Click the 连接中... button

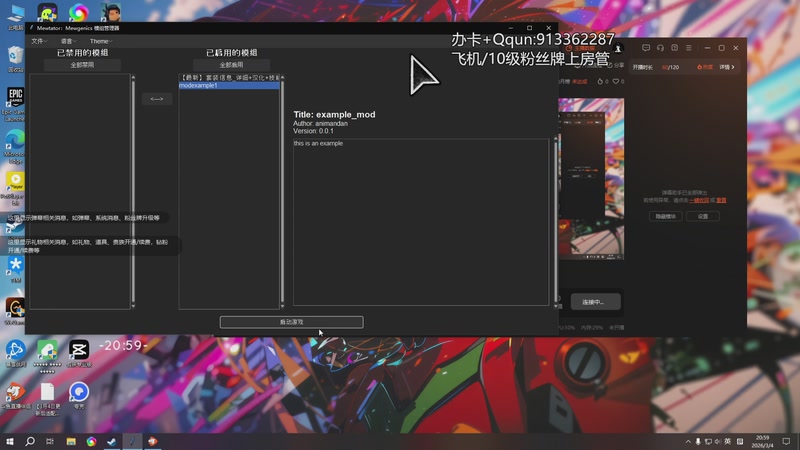595,302
